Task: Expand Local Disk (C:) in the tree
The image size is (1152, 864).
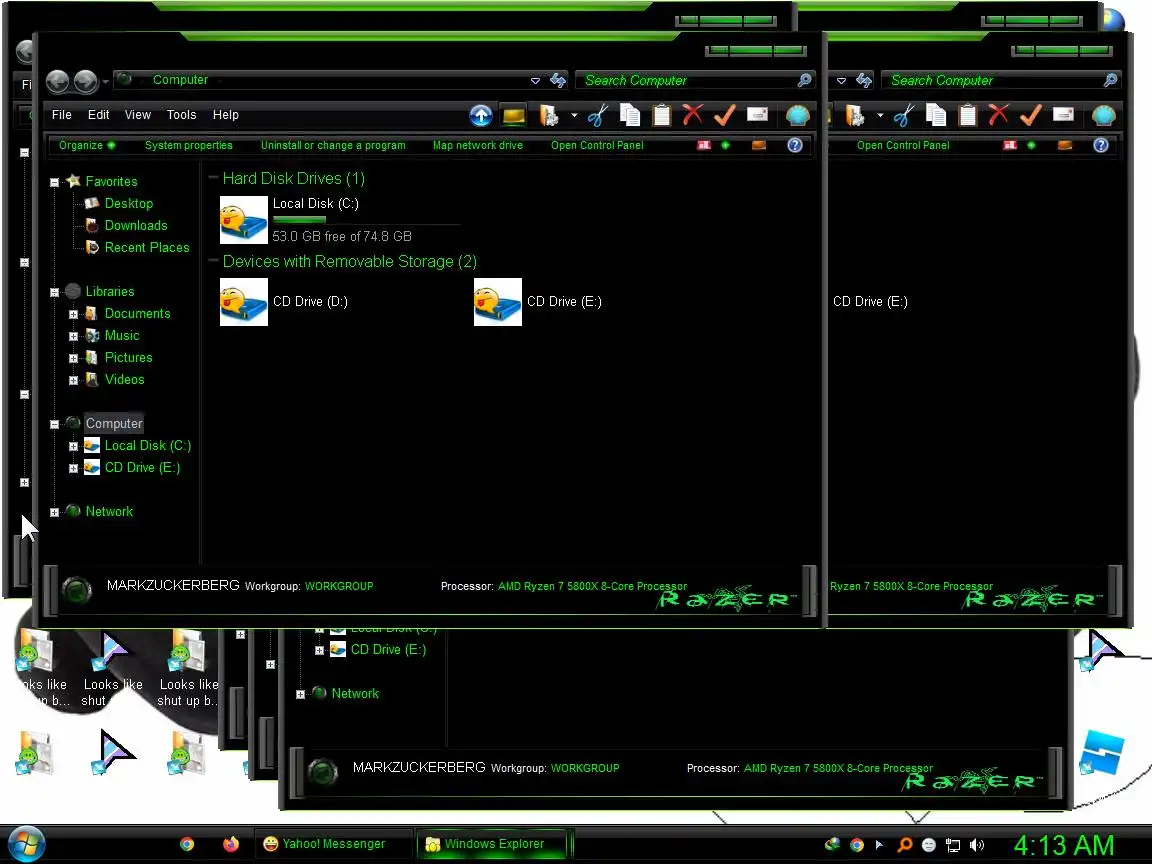Action: pos(73,447)
